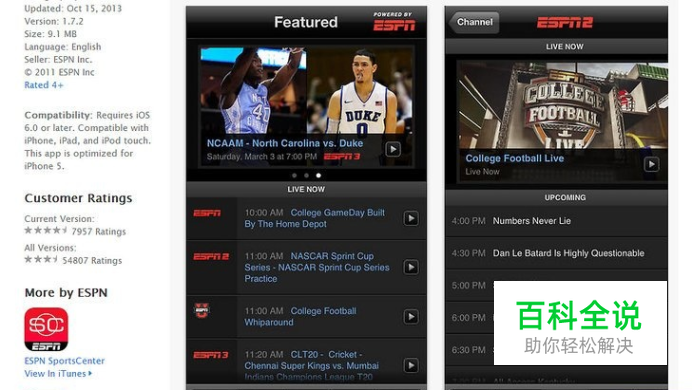Click View In iTunes link
692x390 pixels.
pos(55,374)
